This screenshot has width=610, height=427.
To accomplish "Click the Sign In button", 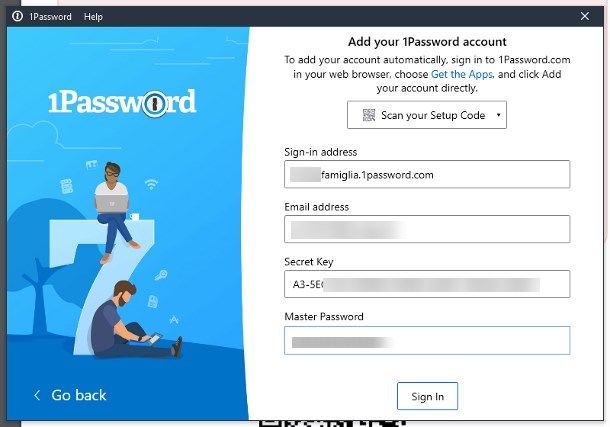I will coord(427,396).
